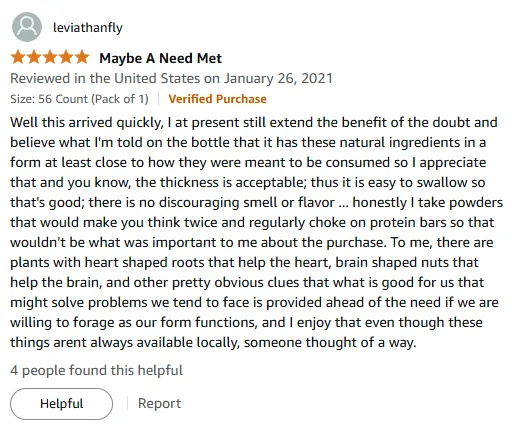Viewport: 520px width, 430px height.
Task: Click the second orange rating star
Action: pyautogui.click(x=34, y=58)
